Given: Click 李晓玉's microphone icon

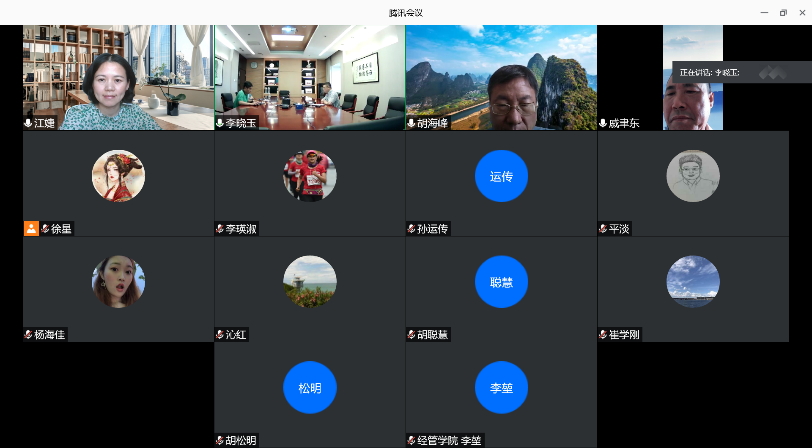Looking at the screenshot, I should [220, 123].
